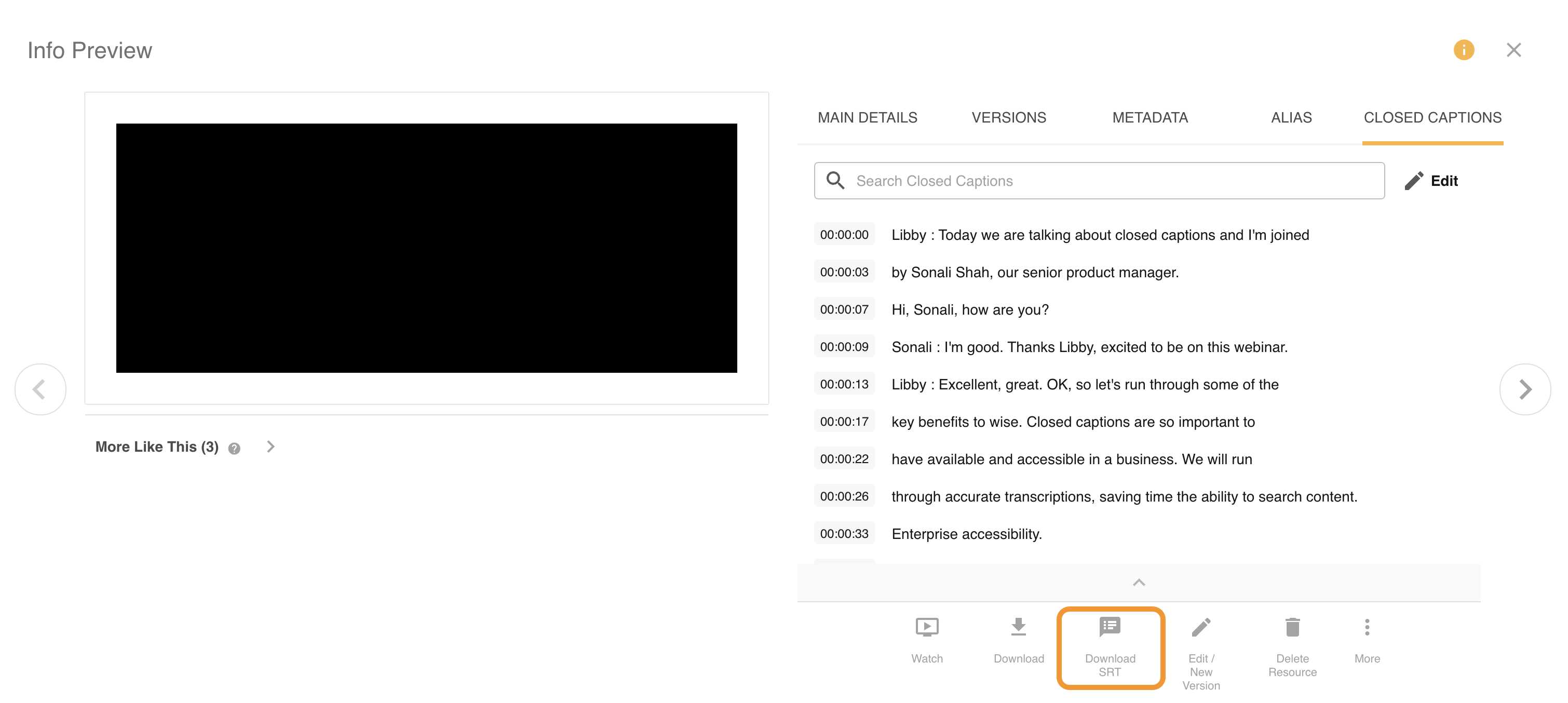Switch to the Versions tab
Image resolution: width=1568 pixels, height=703 pixels.
[1009, 117]
